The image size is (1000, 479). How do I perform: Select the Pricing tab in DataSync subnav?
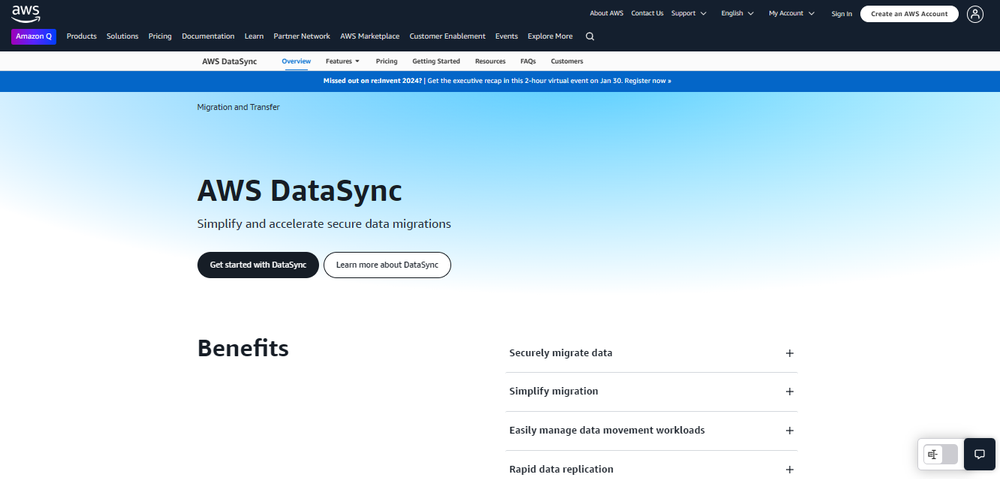pyautogui.click(x=386, y=61)
